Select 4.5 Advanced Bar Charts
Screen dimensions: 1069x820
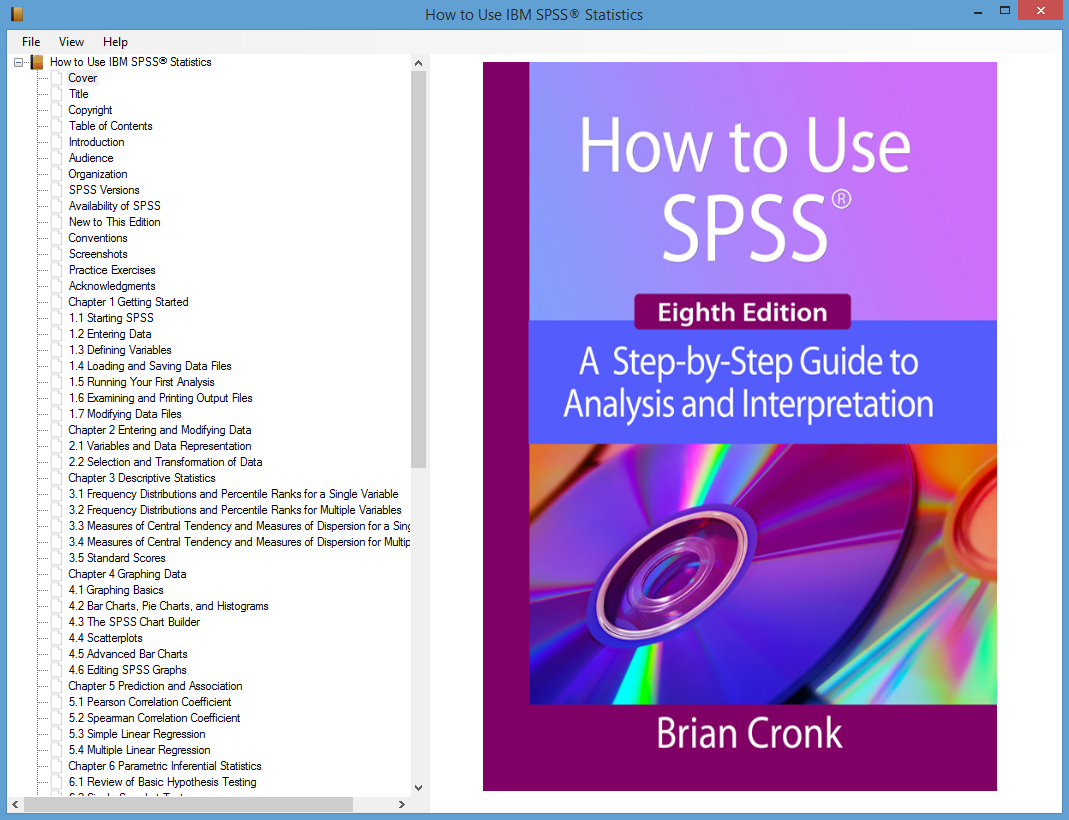(127, 654)
